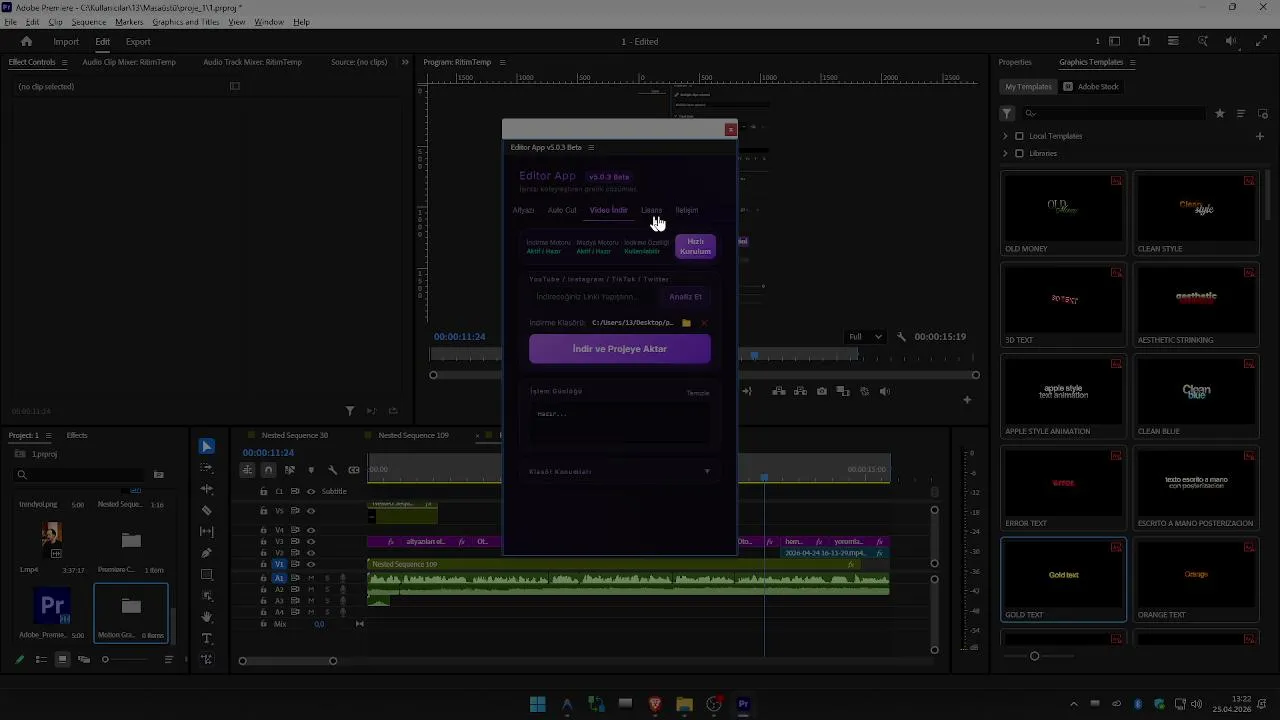Check the Local Templates checkbox
The width and height of the screenshot is (1280, 720).
1019,136
